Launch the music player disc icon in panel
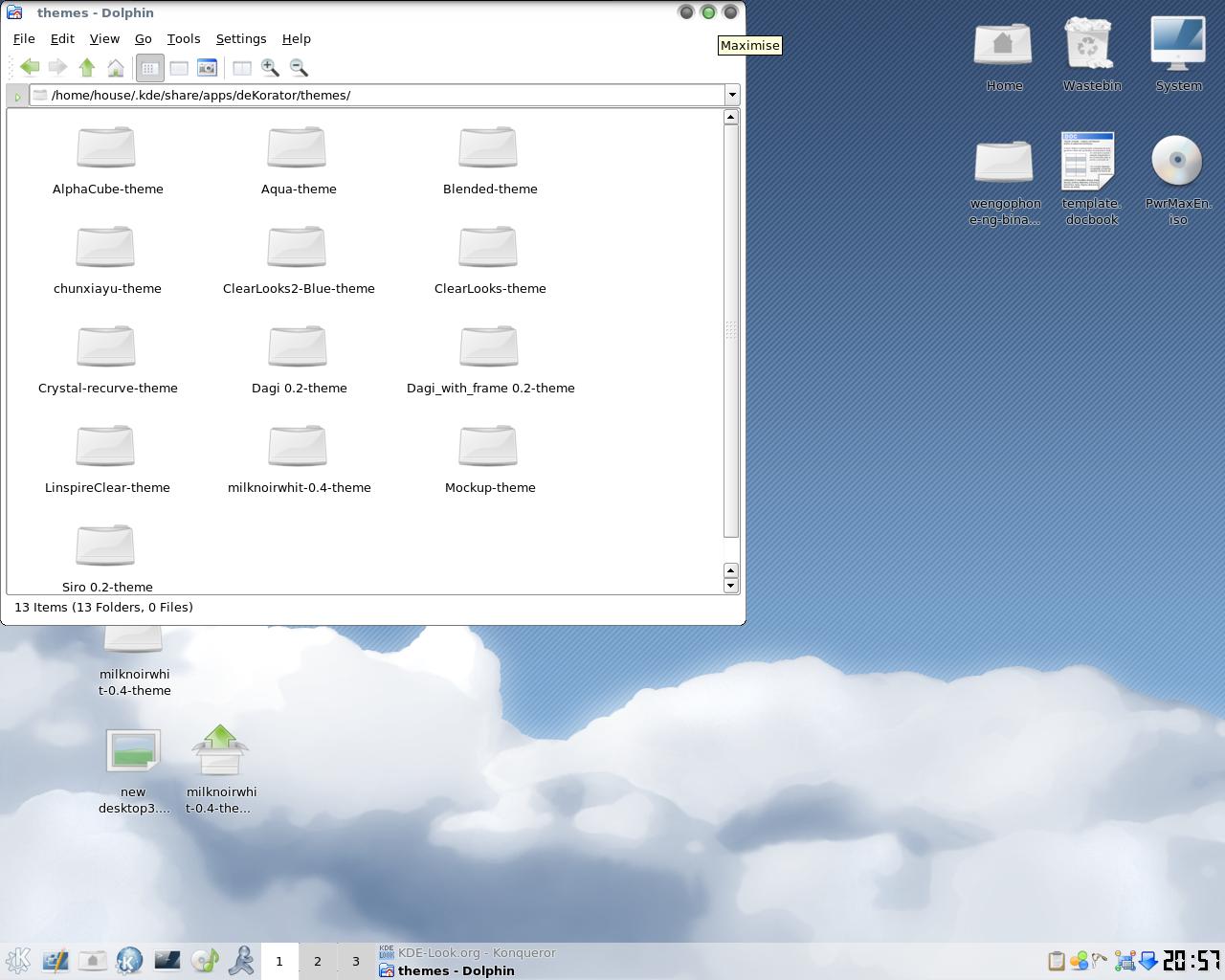Screen dimensions: 1225x980 (205, 961)
